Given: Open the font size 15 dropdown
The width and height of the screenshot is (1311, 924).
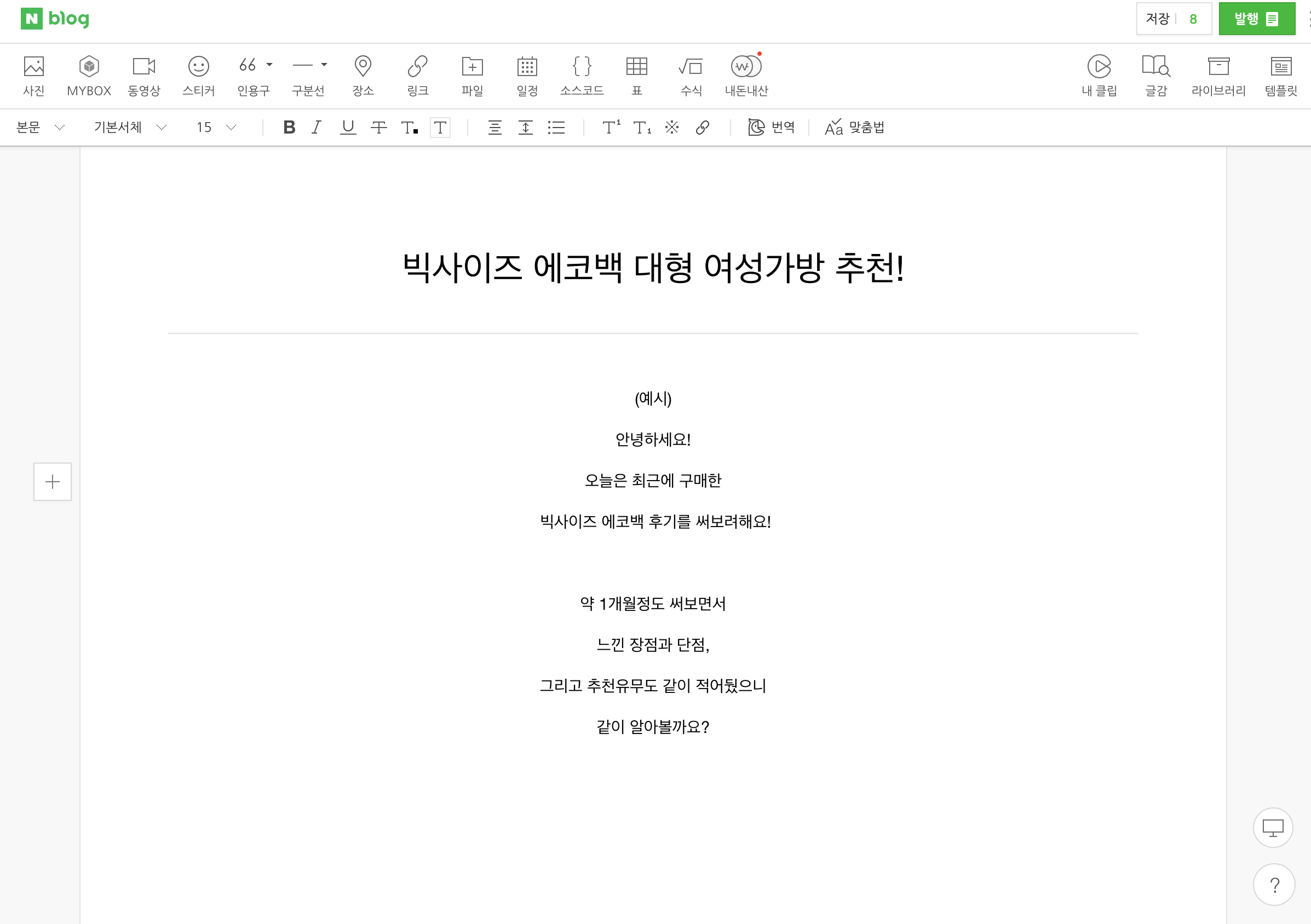Looking at the screenshot, I should point(216,128).
